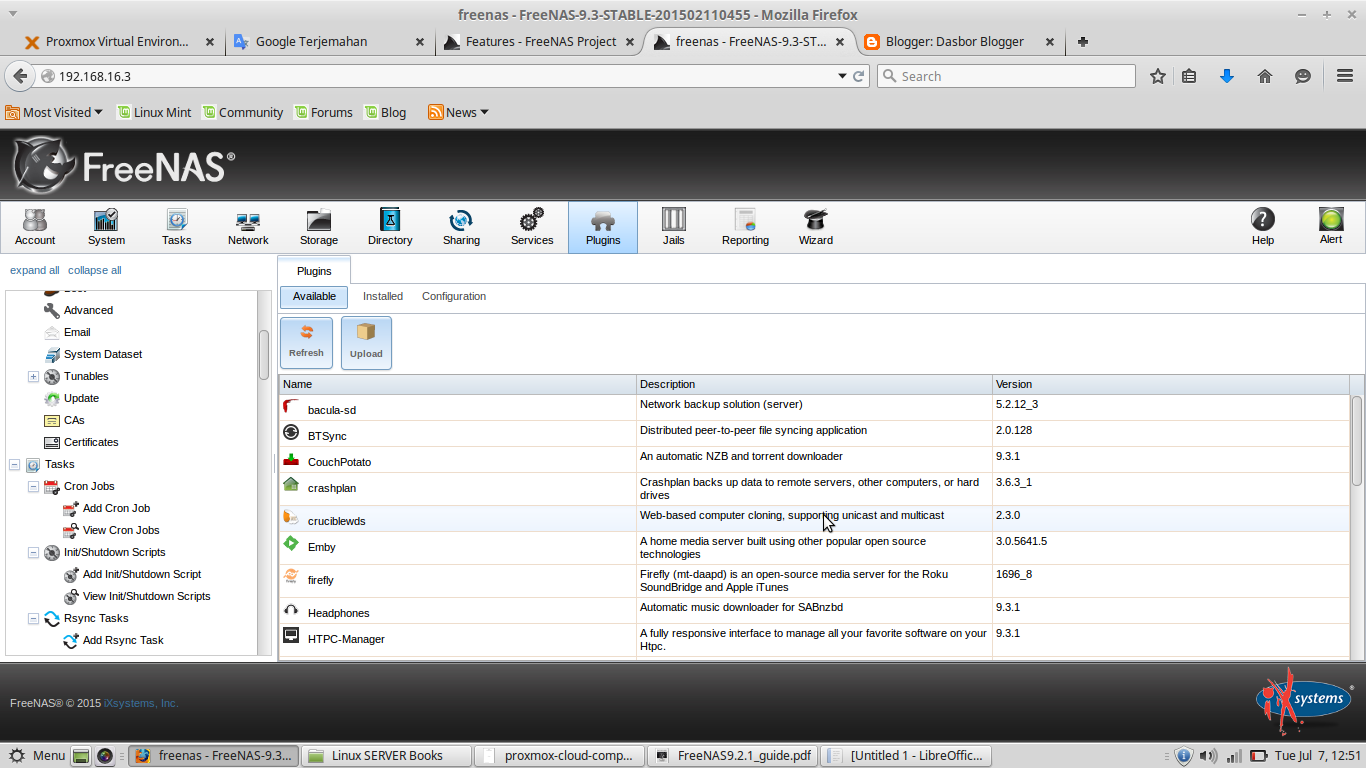The height and width of the screenshot is (768, 1366).
Task: Click the plugin list vertical scrollbar
Action: pyautogui.click(x=1357, y=440)
